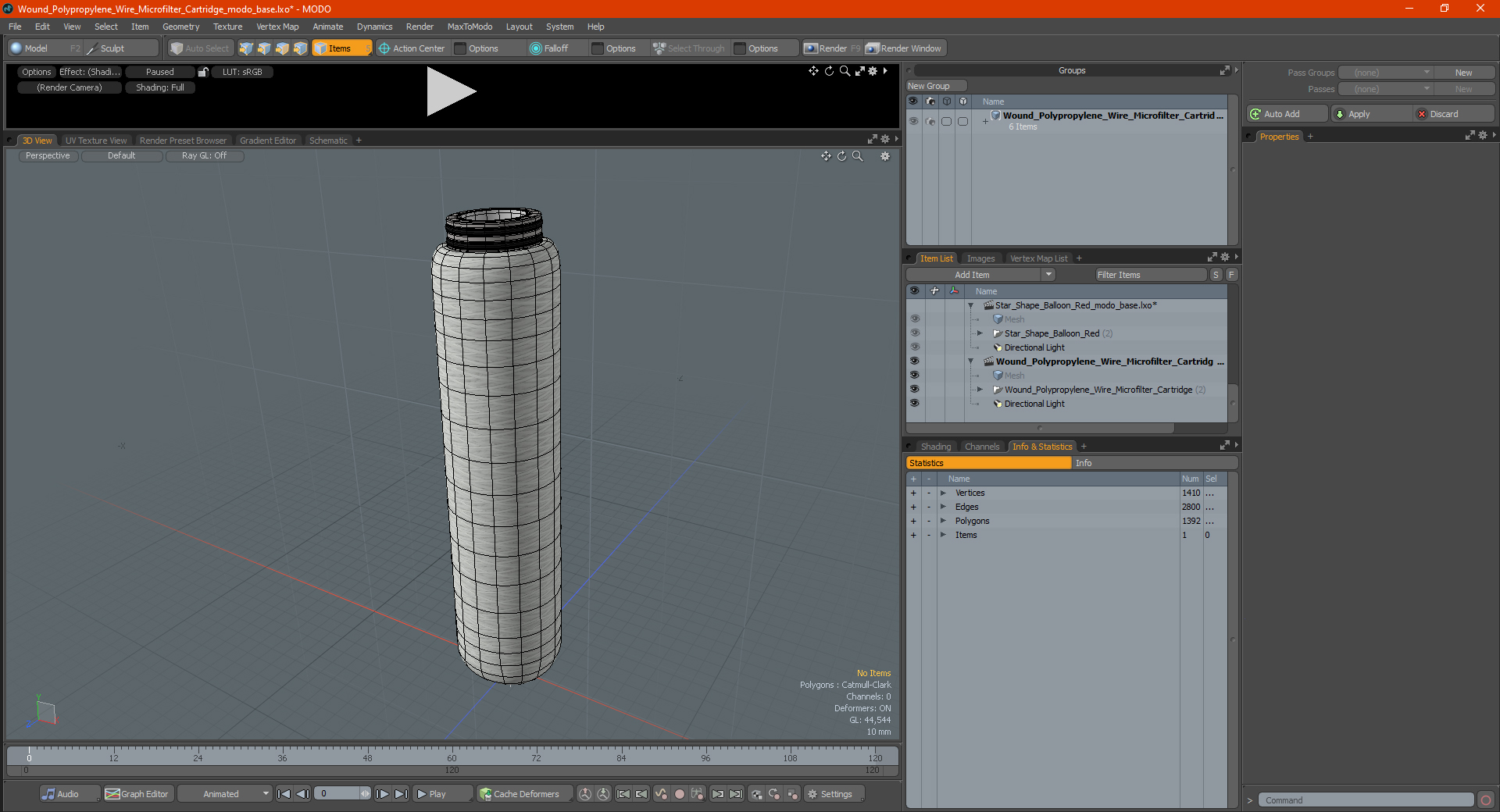This screenshot has width=1500, height=812.
Task: Expand Star_Shape_Balloon_Red (2) group
Action: tap(980, 333)
